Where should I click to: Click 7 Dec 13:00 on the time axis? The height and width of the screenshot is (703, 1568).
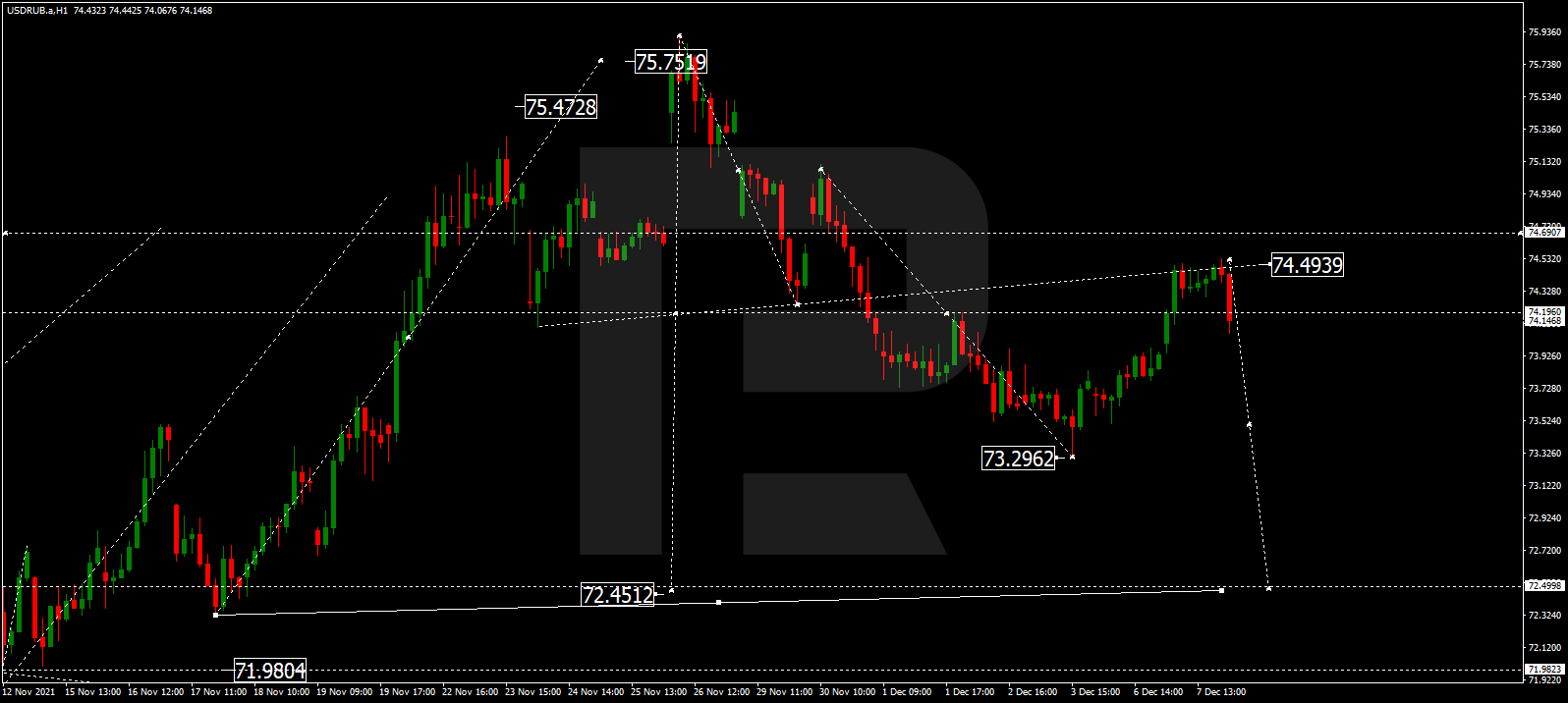click(x=1220, y=692)
